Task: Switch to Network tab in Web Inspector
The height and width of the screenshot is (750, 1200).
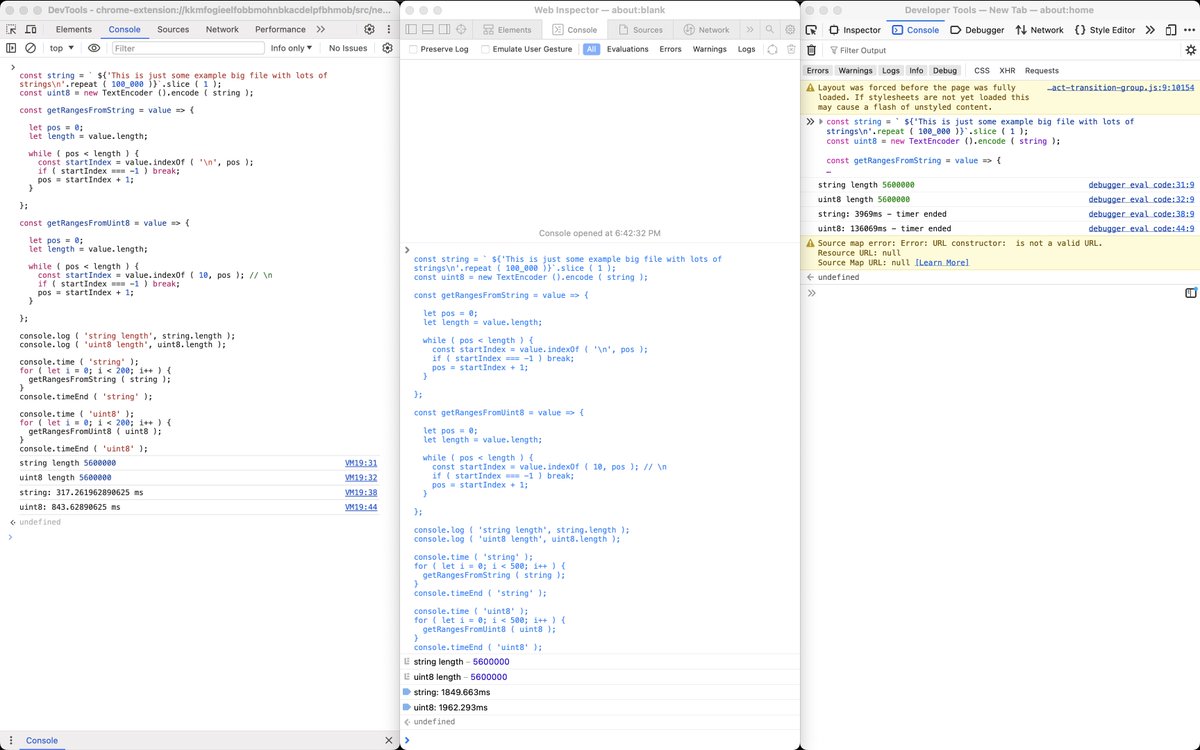Action: click(x=705, y=30)
